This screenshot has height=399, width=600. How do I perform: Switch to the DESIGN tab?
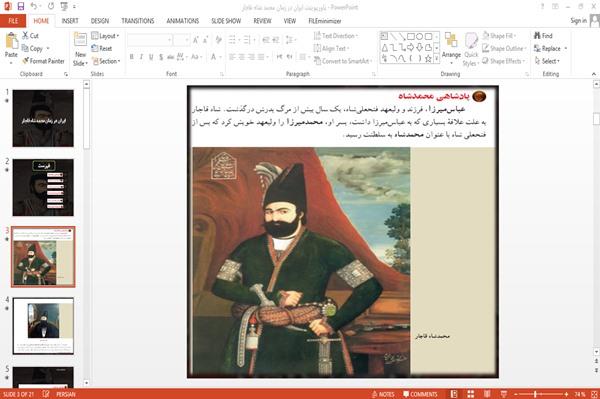click(x=99, y=21)
